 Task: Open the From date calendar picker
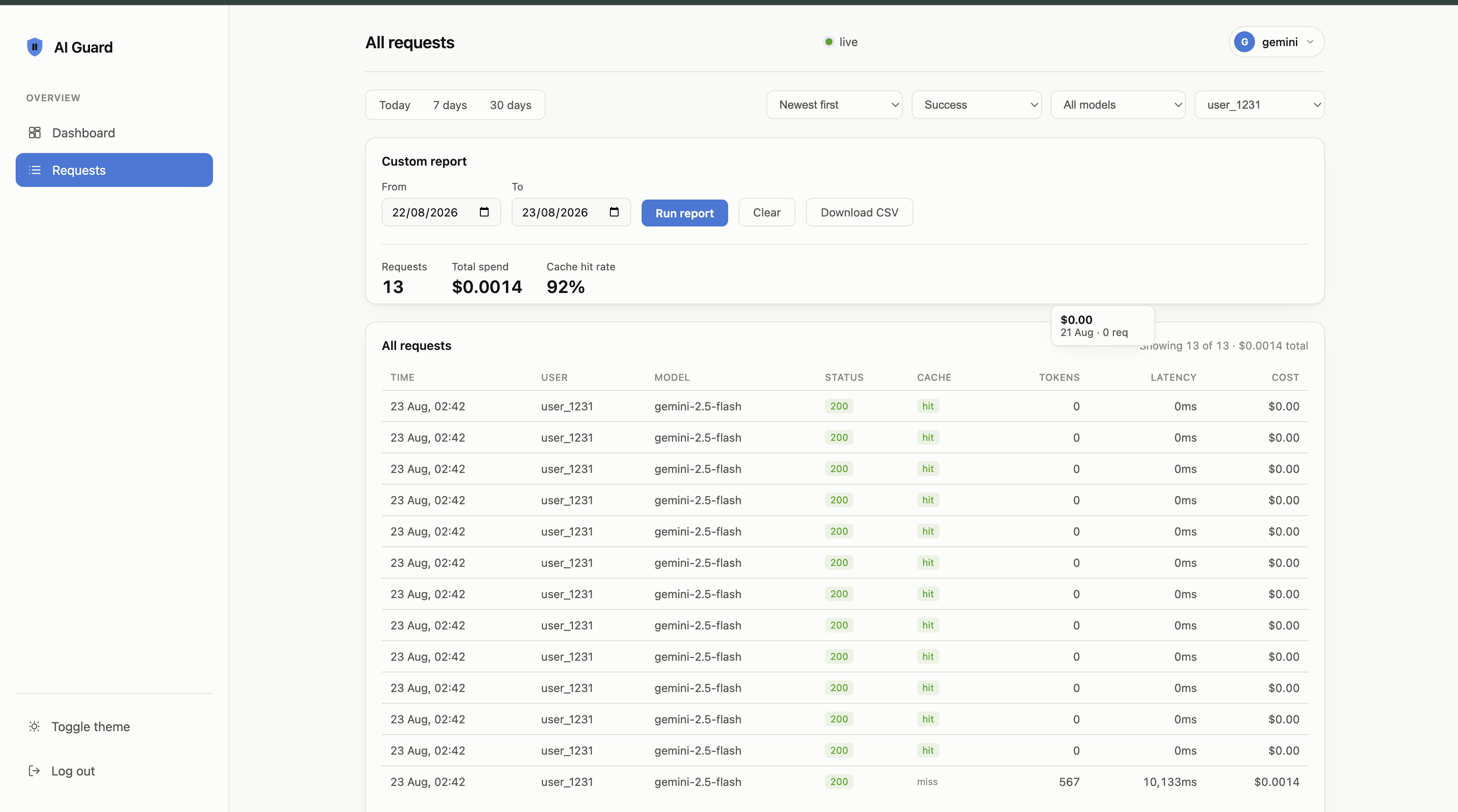(484, 212)
